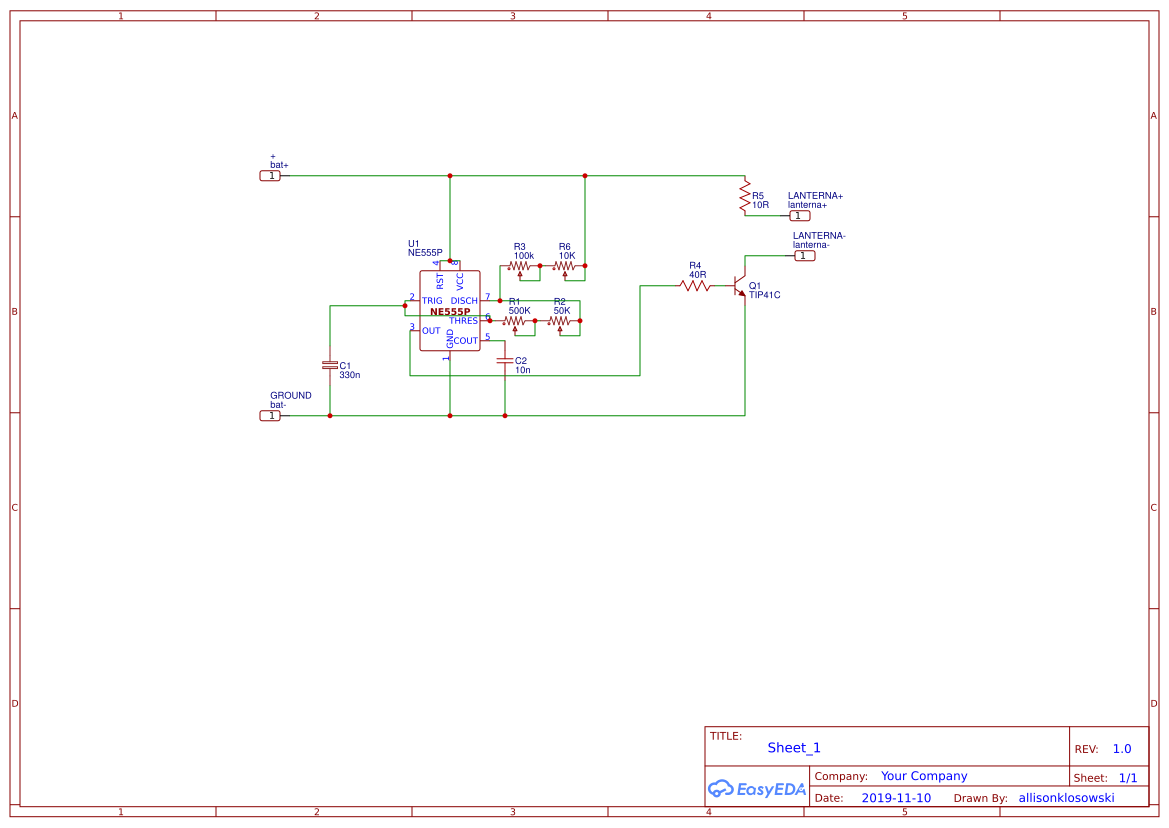
Task: Click the bat- GROUND connector pin
Action: pyautogui.click(x=271, y=416)
